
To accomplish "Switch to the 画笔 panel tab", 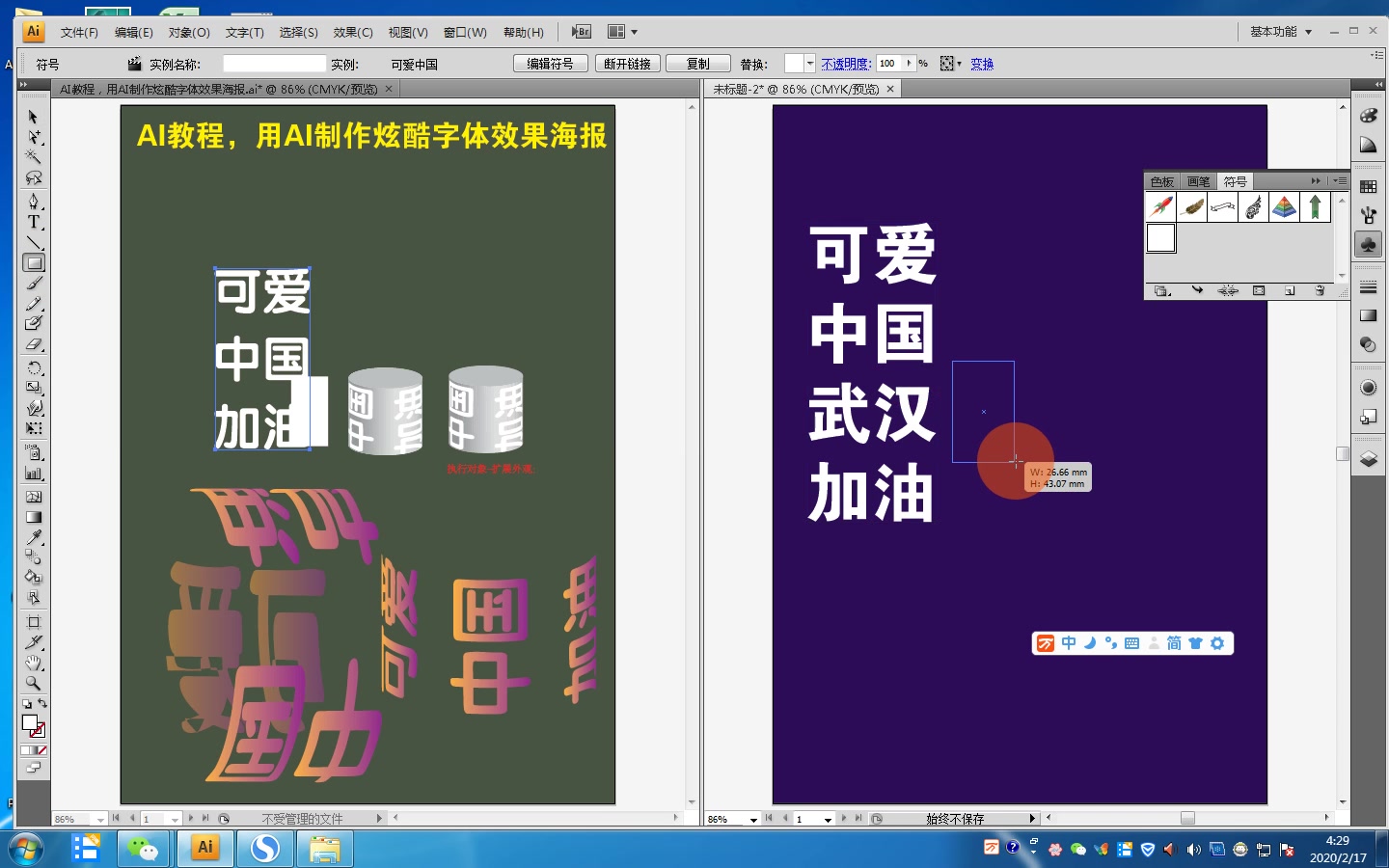I will coord(1198,180).
